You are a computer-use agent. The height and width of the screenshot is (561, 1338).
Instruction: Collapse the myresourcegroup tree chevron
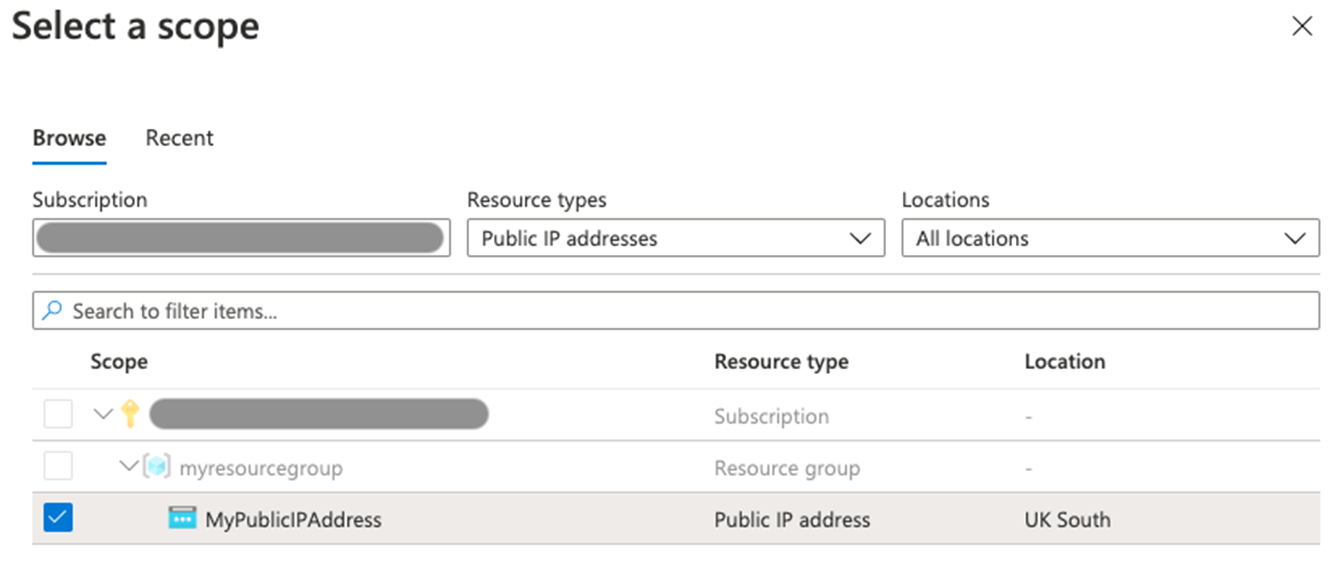[129, 466]
